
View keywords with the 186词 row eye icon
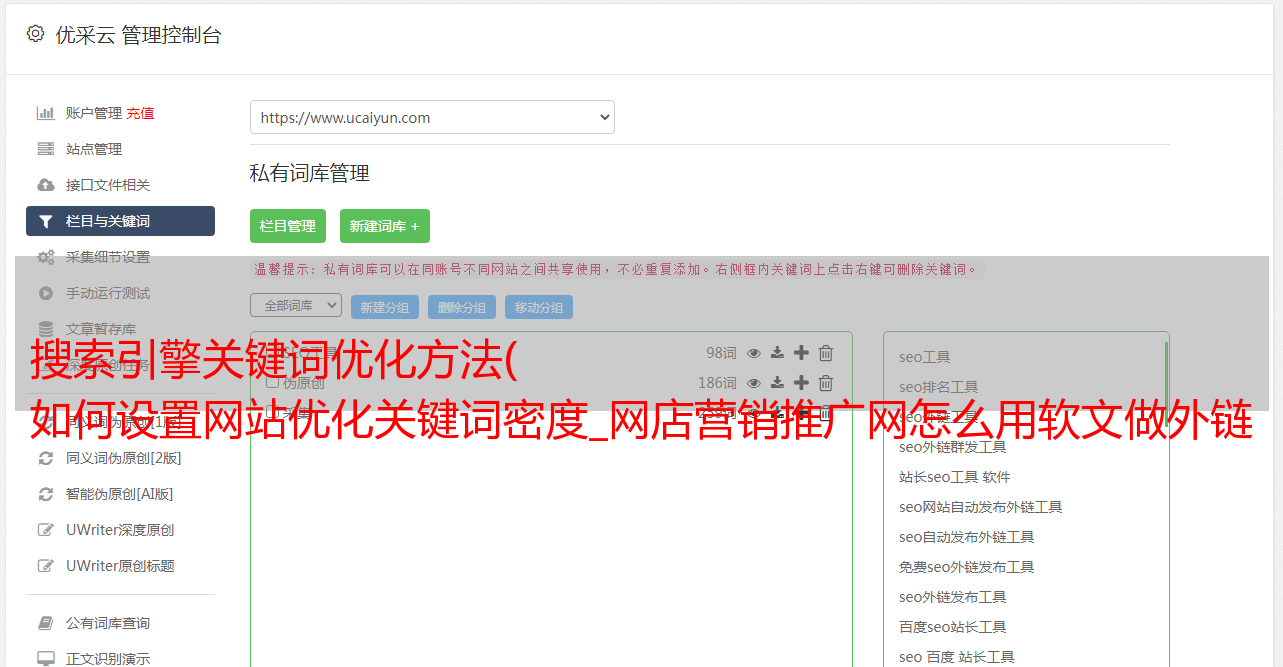(754, 383)
